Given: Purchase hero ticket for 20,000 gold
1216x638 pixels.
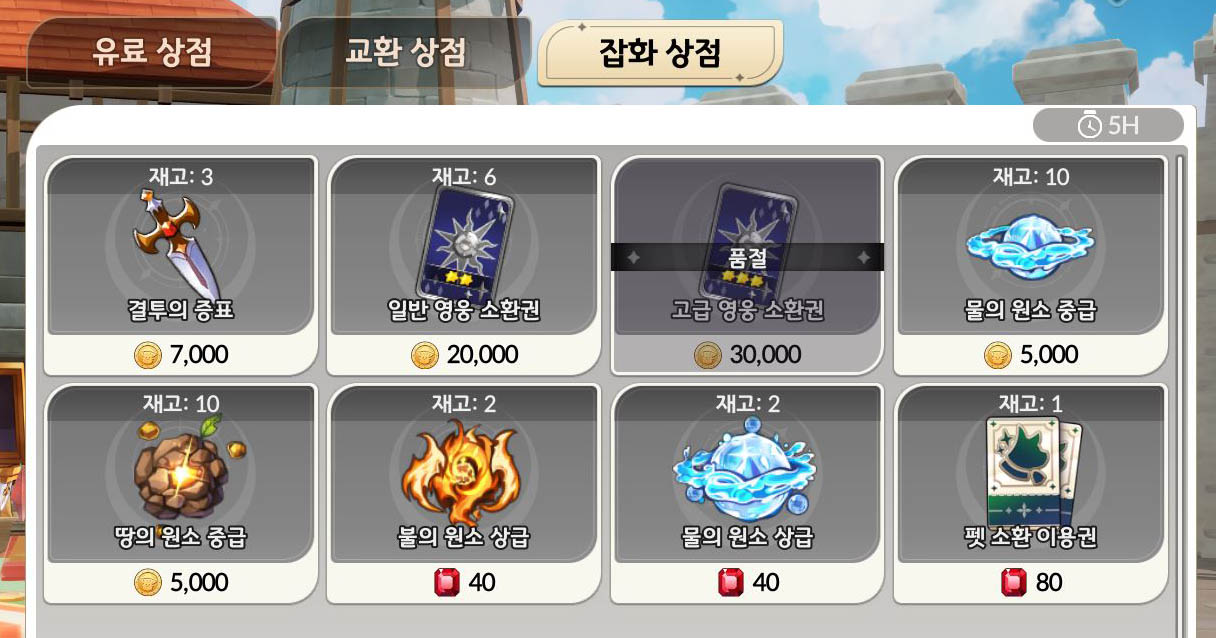Looking at the screenshot, I should coord(464,354).
